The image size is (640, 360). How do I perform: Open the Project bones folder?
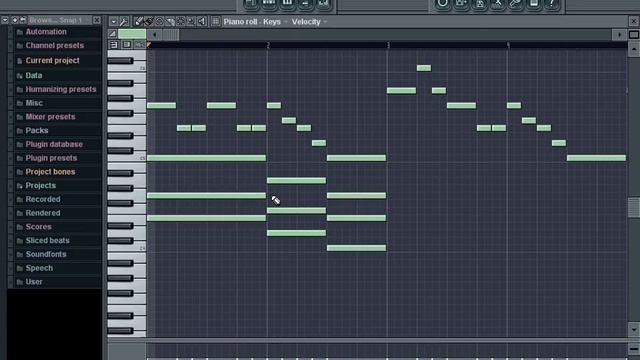click(50, 172)
